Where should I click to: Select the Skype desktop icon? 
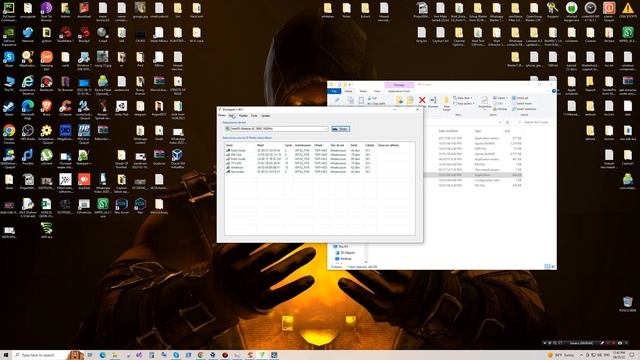pyautogui.click(x=9, y=60)
